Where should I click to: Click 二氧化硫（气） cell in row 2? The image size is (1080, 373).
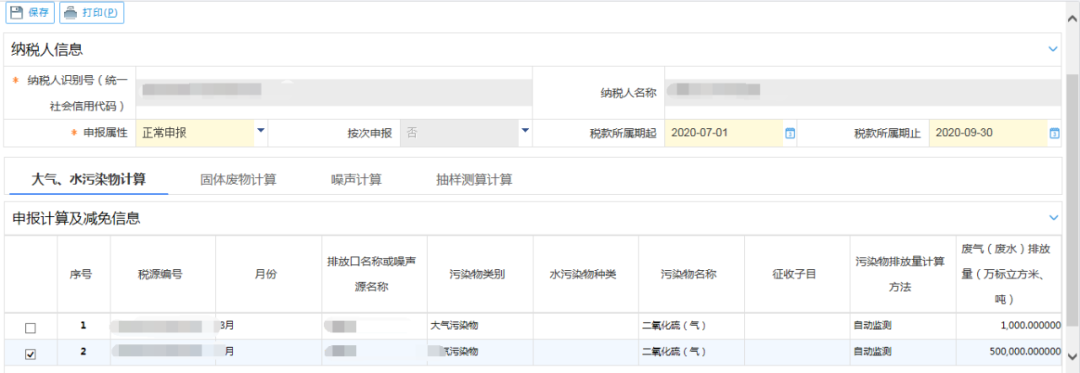point(692,352)
